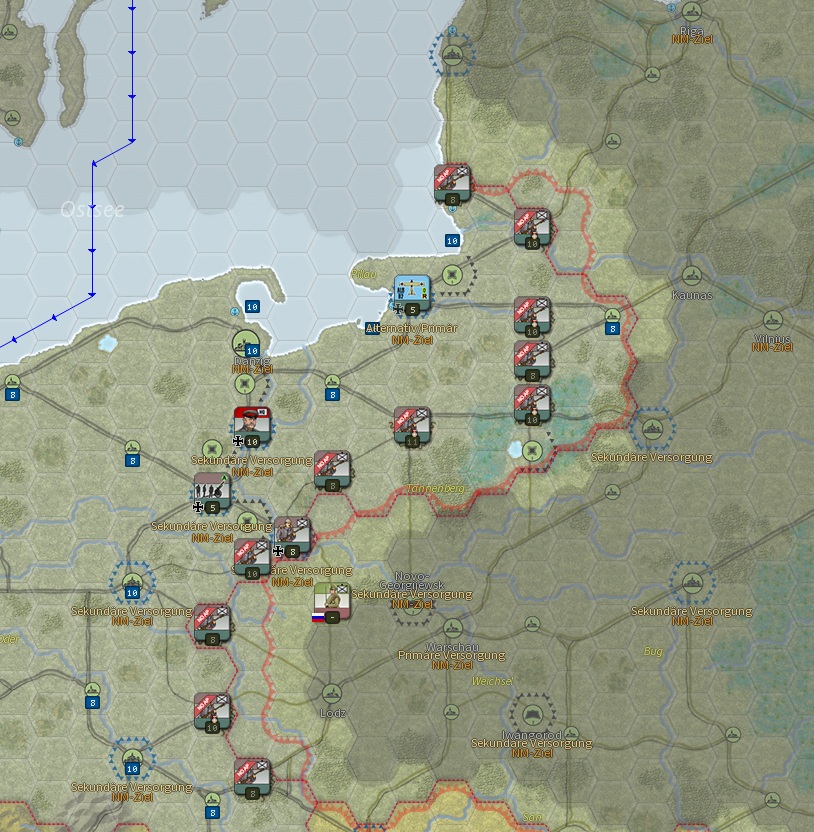814x832 pixels.
Task: Click the ringed city with supply 10 above the bottom-left Sekundäre Versorgung label
Action: (x=132, y=759)
